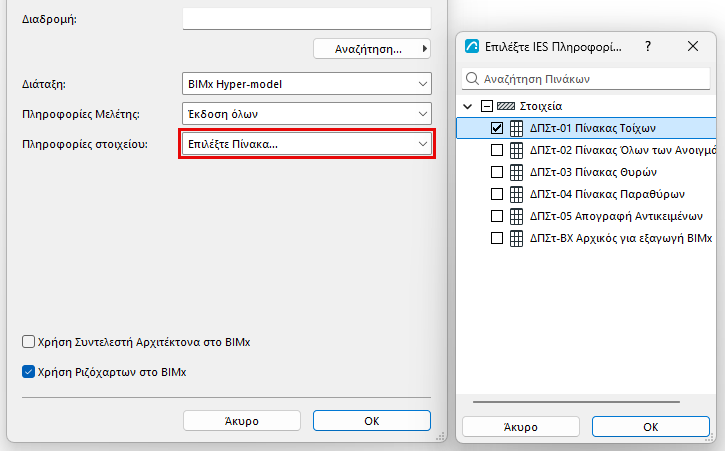The image size is (725, 451).
Task: Check ΔΠΣτ-02 Πίνακας Όλων των Ανοιγμάτων box
Action: click(x=497, y=150)
